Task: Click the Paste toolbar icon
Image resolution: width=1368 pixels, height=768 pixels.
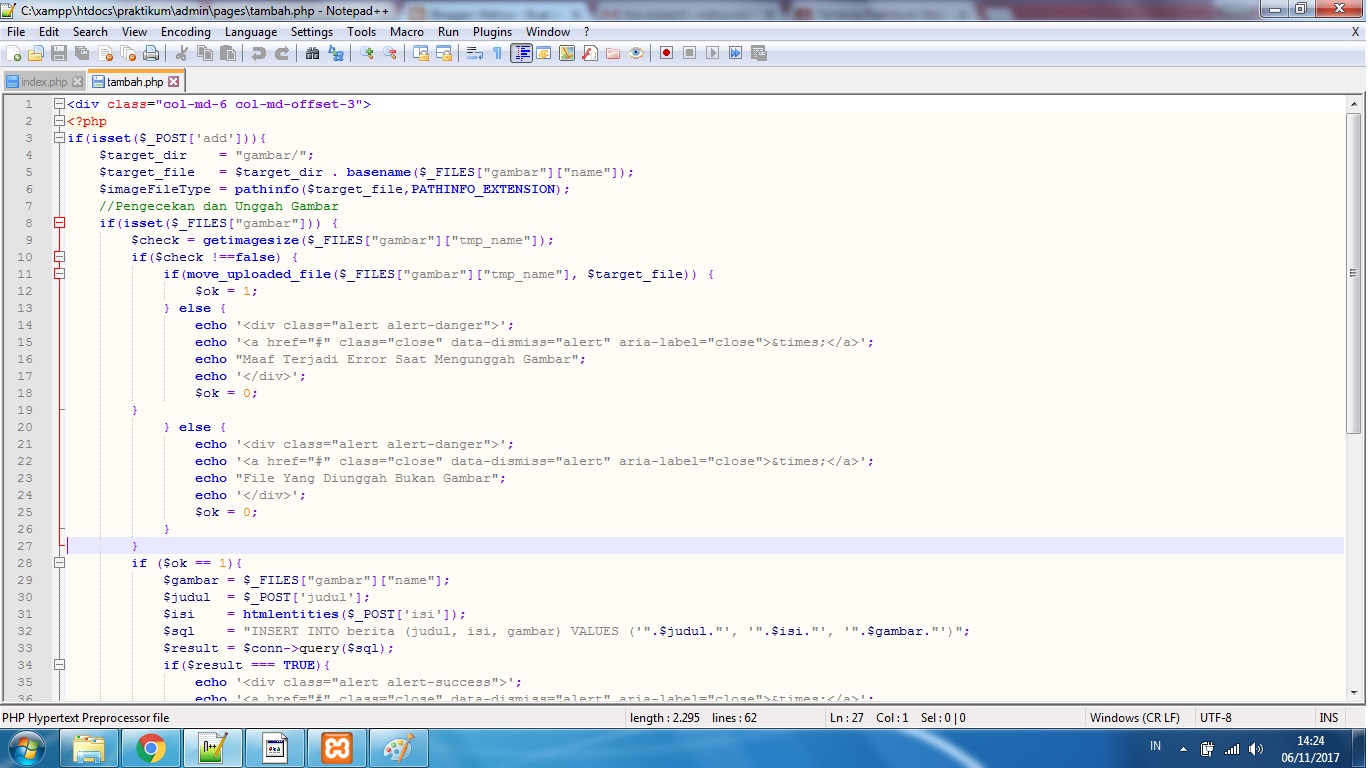Action: [227, 53]
